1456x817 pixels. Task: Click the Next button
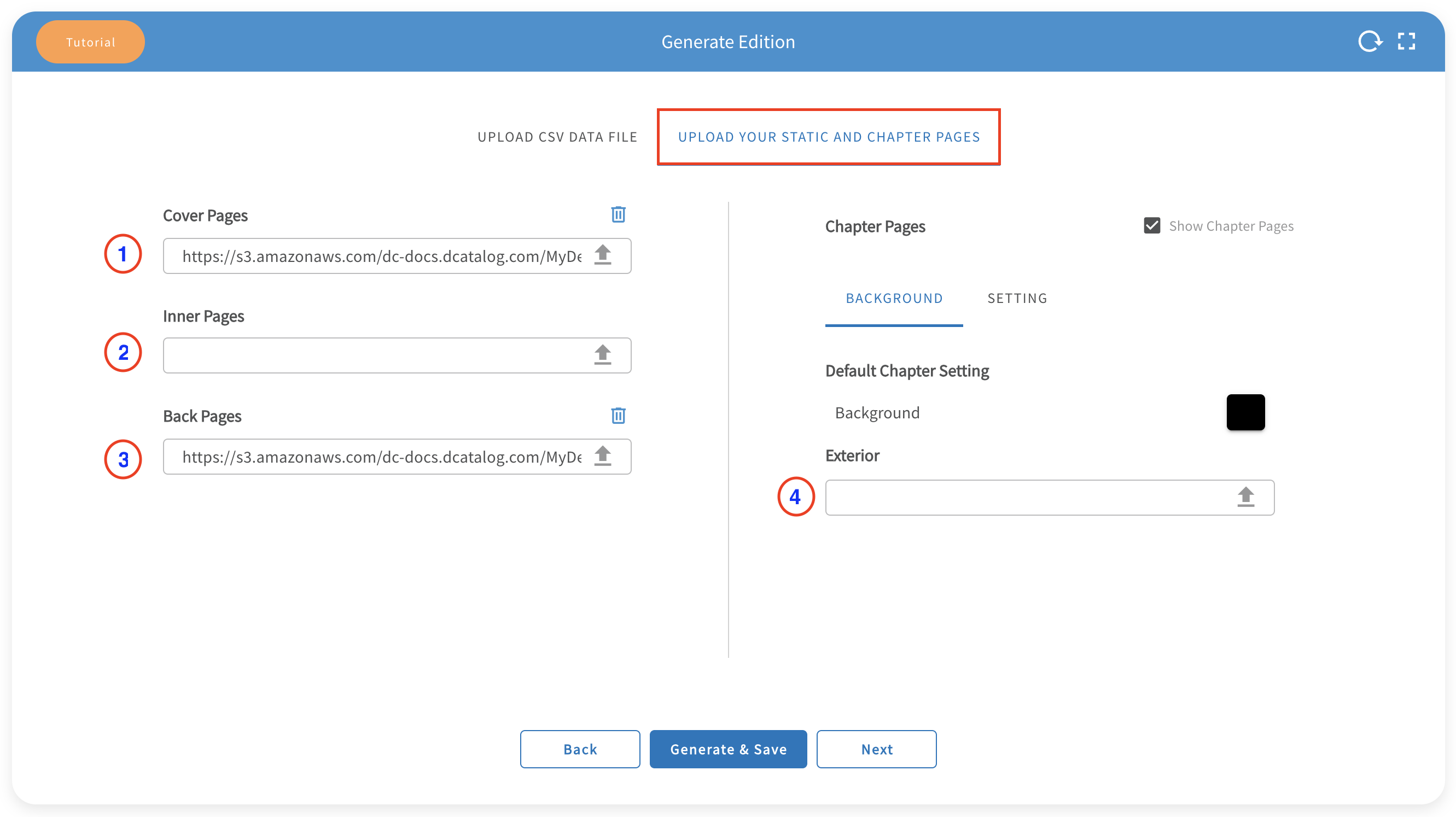point(876,749)
